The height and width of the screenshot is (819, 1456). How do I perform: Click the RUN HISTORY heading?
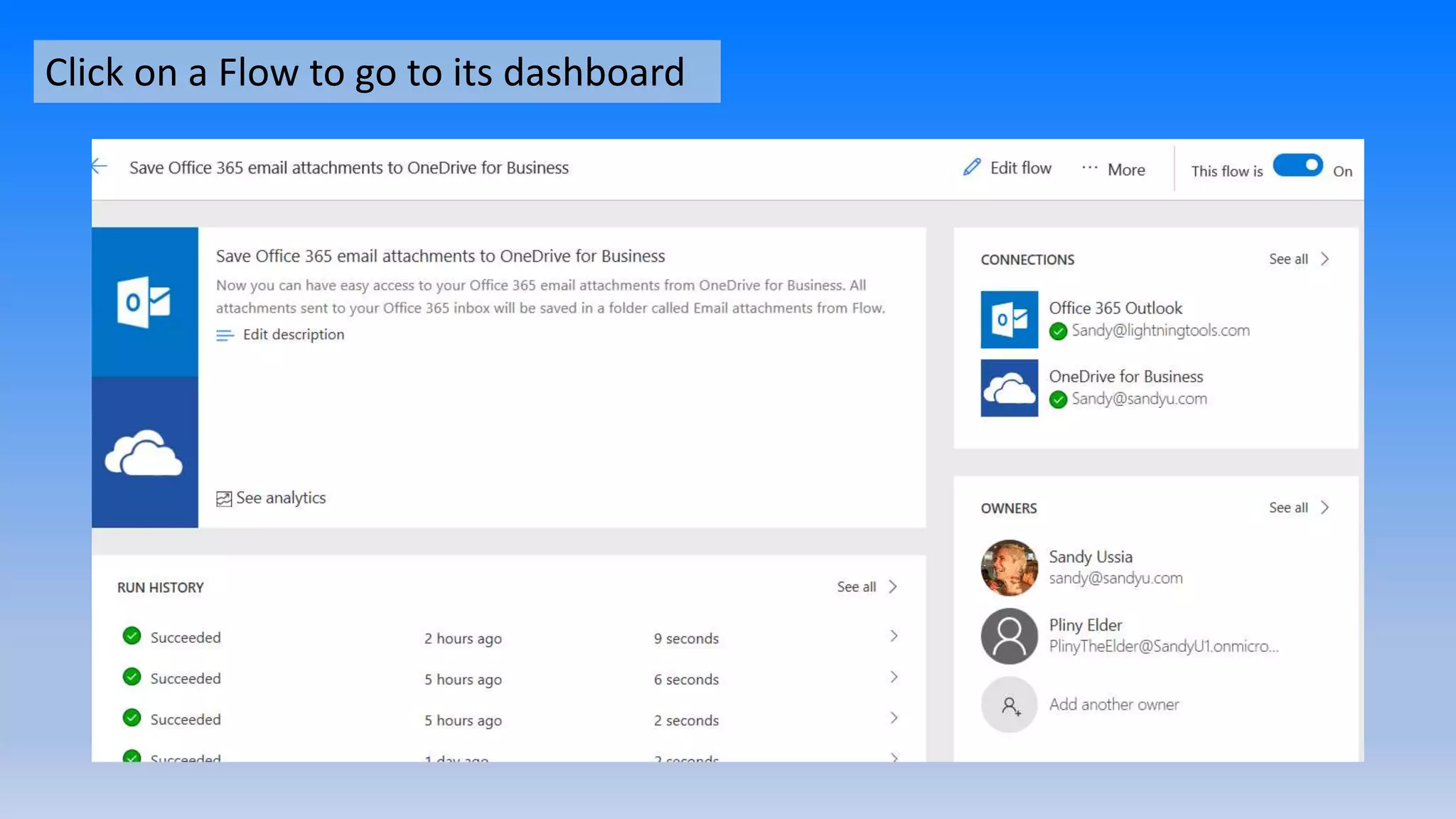(161, 587)
